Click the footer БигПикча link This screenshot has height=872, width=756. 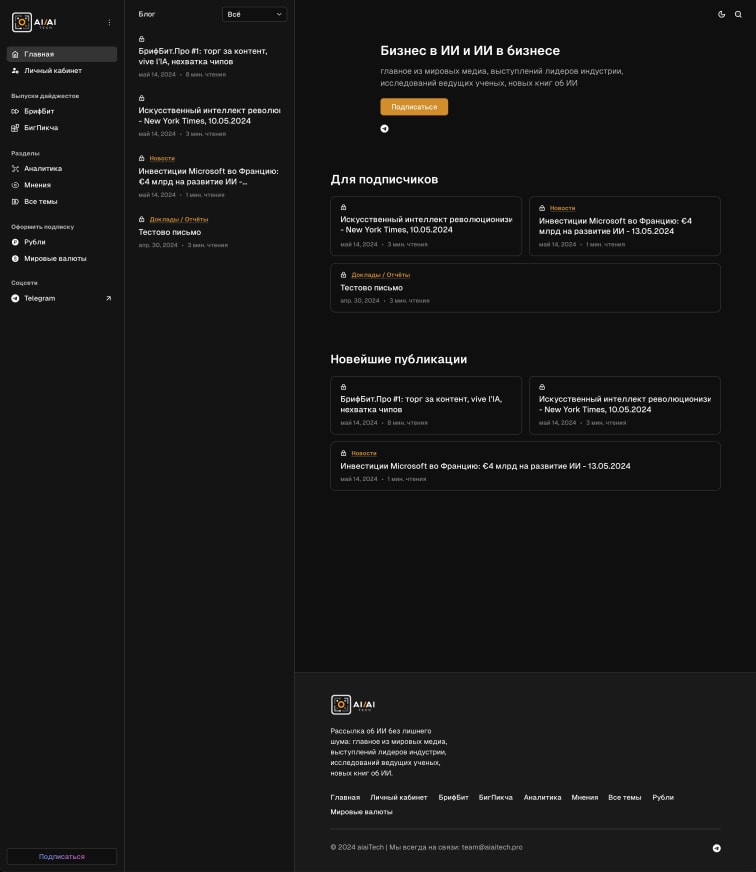point(496,797)
